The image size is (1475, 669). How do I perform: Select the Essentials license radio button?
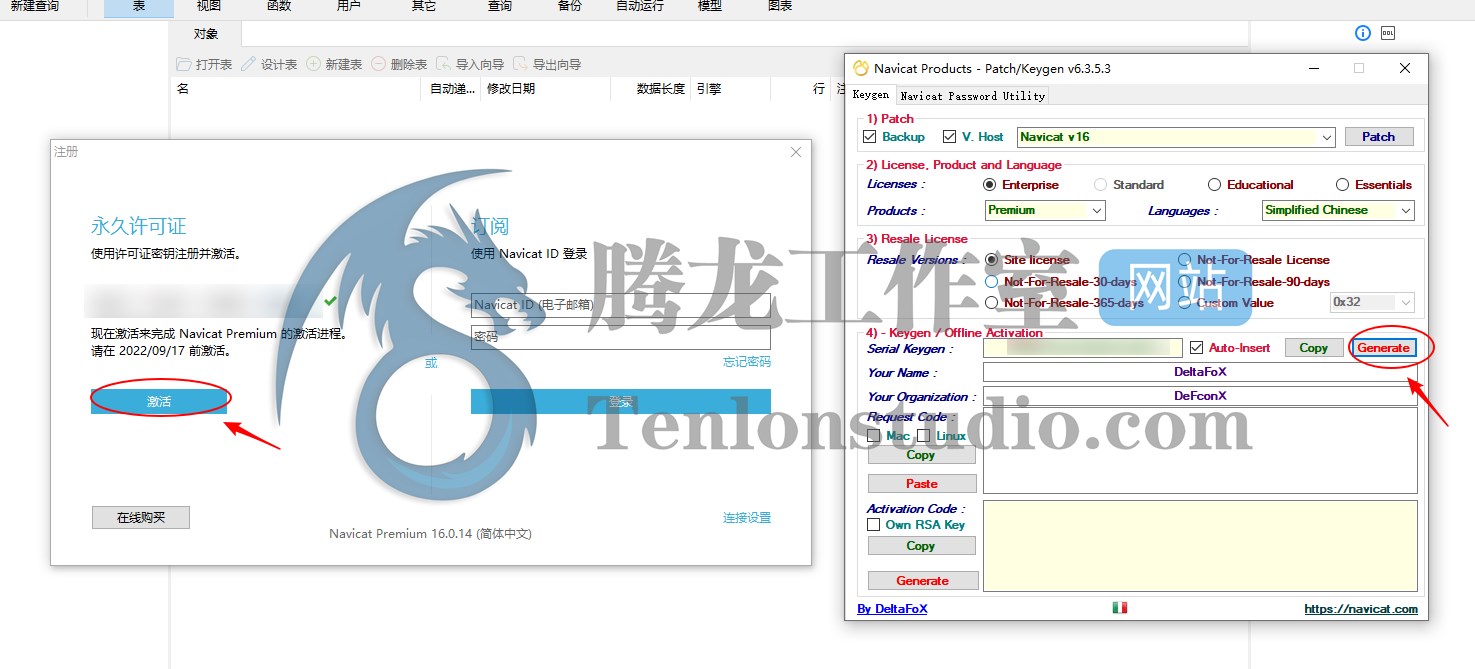(1342, 185)
